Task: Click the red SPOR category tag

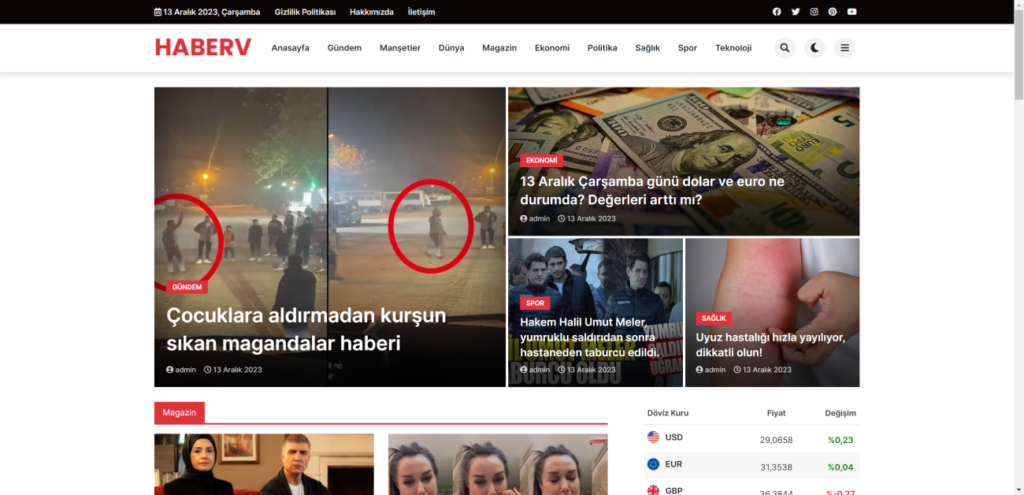Action: click(x=535, y=303)
